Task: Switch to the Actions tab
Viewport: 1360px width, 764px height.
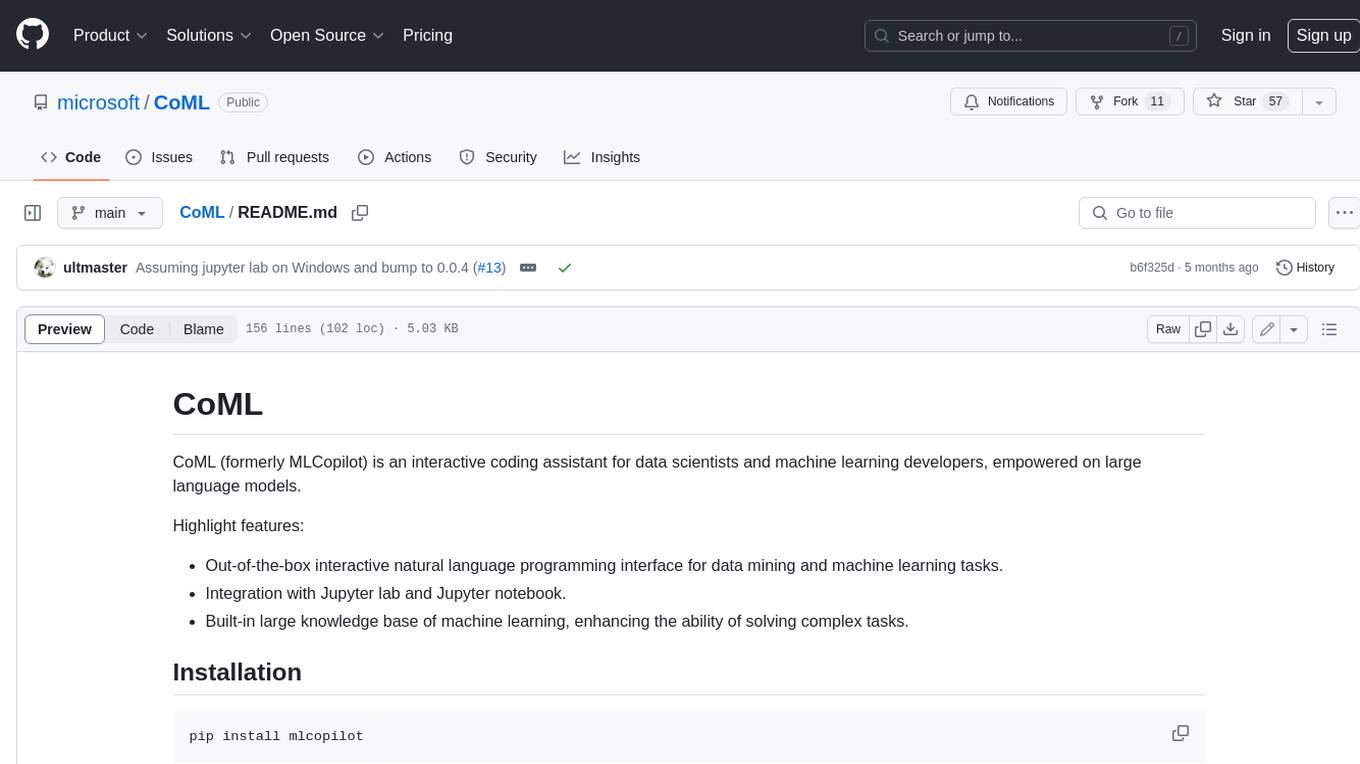Action: [395, 157]
